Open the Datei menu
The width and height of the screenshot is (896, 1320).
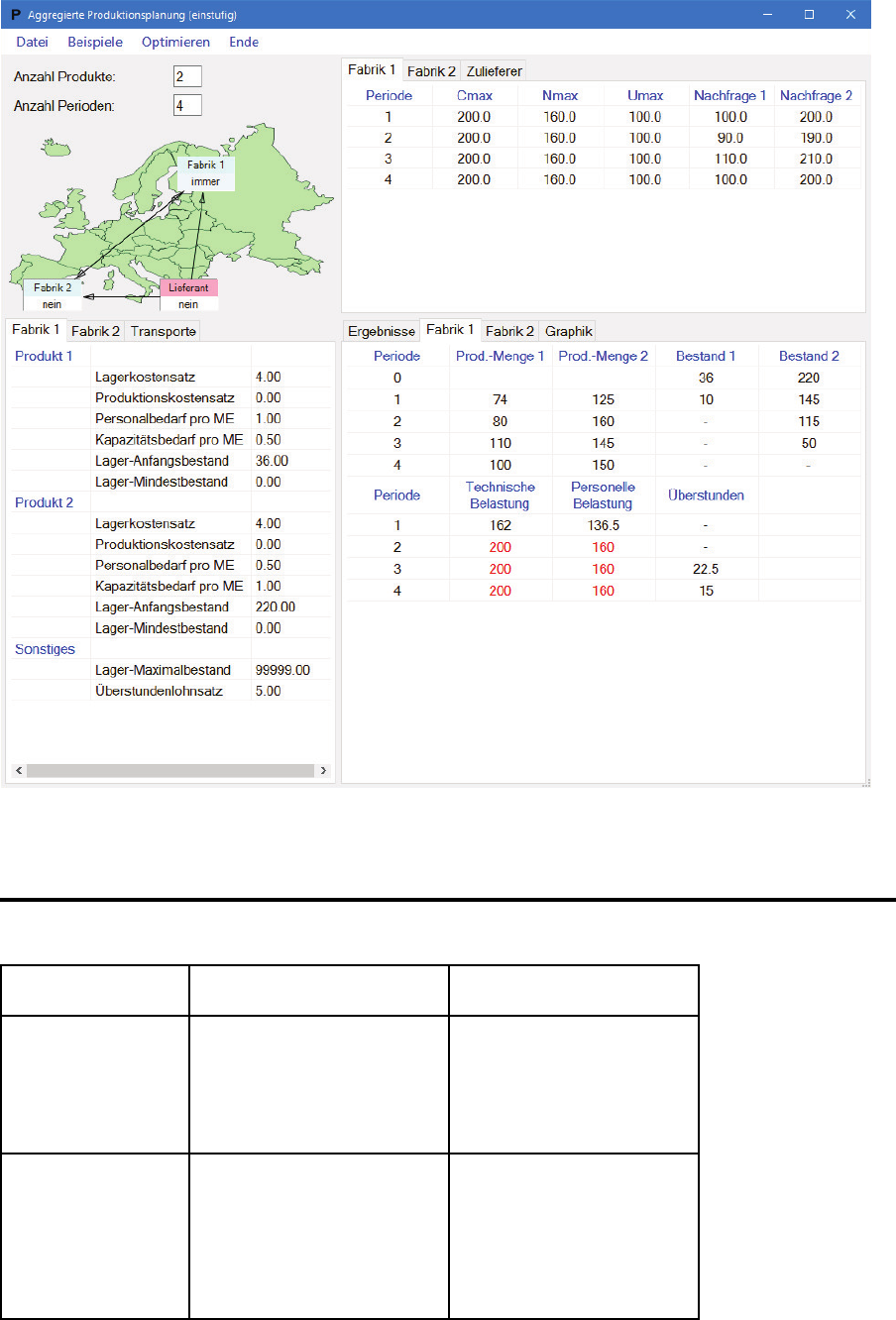tap(32, 42)
